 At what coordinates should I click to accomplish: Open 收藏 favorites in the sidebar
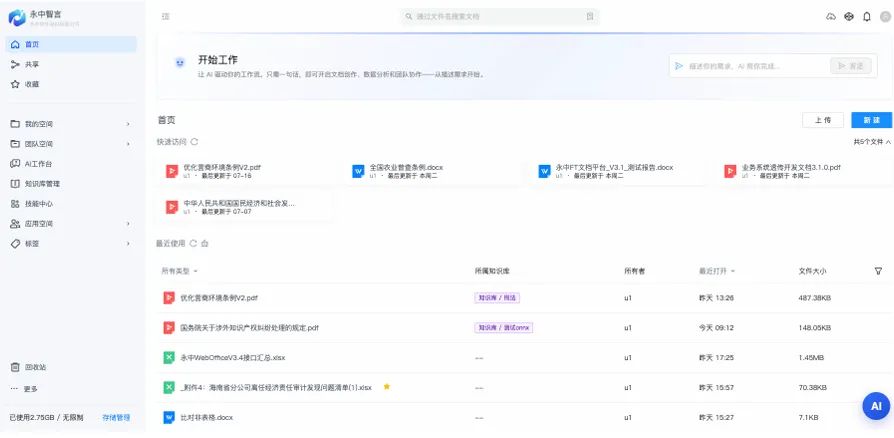71,84
